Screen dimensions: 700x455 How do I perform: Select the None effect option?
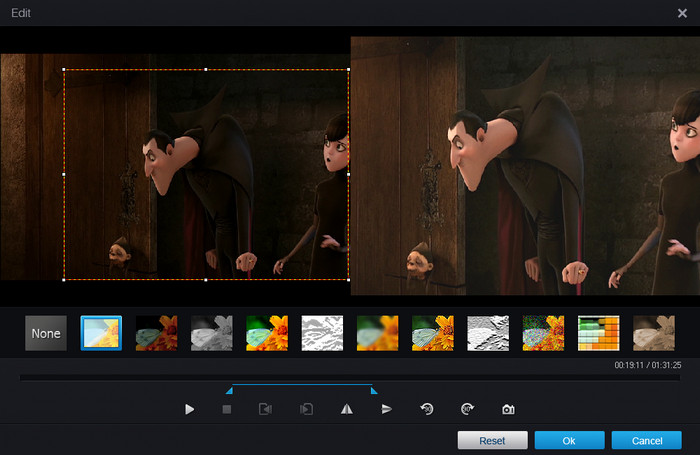point(46,333)
